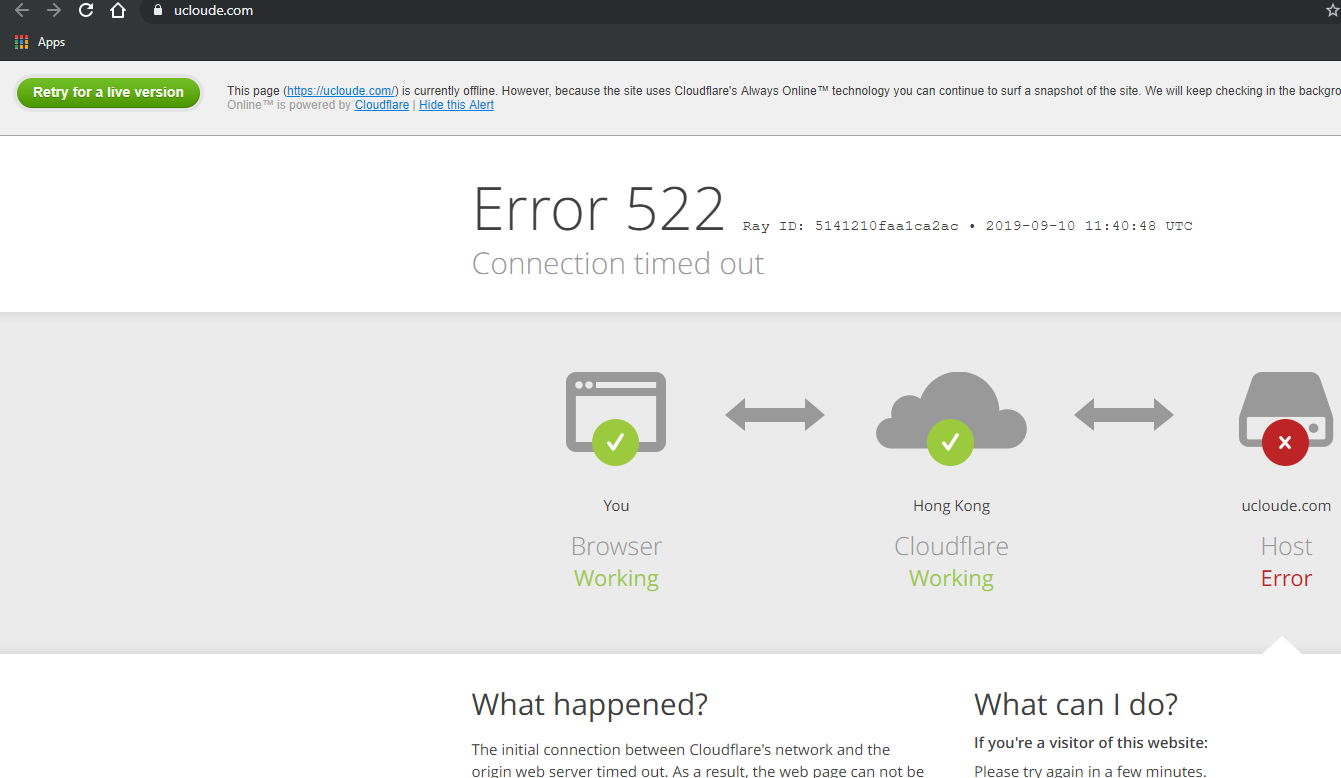
Task: Click the browser window icon above You
Action: click(x=616, y=418)
